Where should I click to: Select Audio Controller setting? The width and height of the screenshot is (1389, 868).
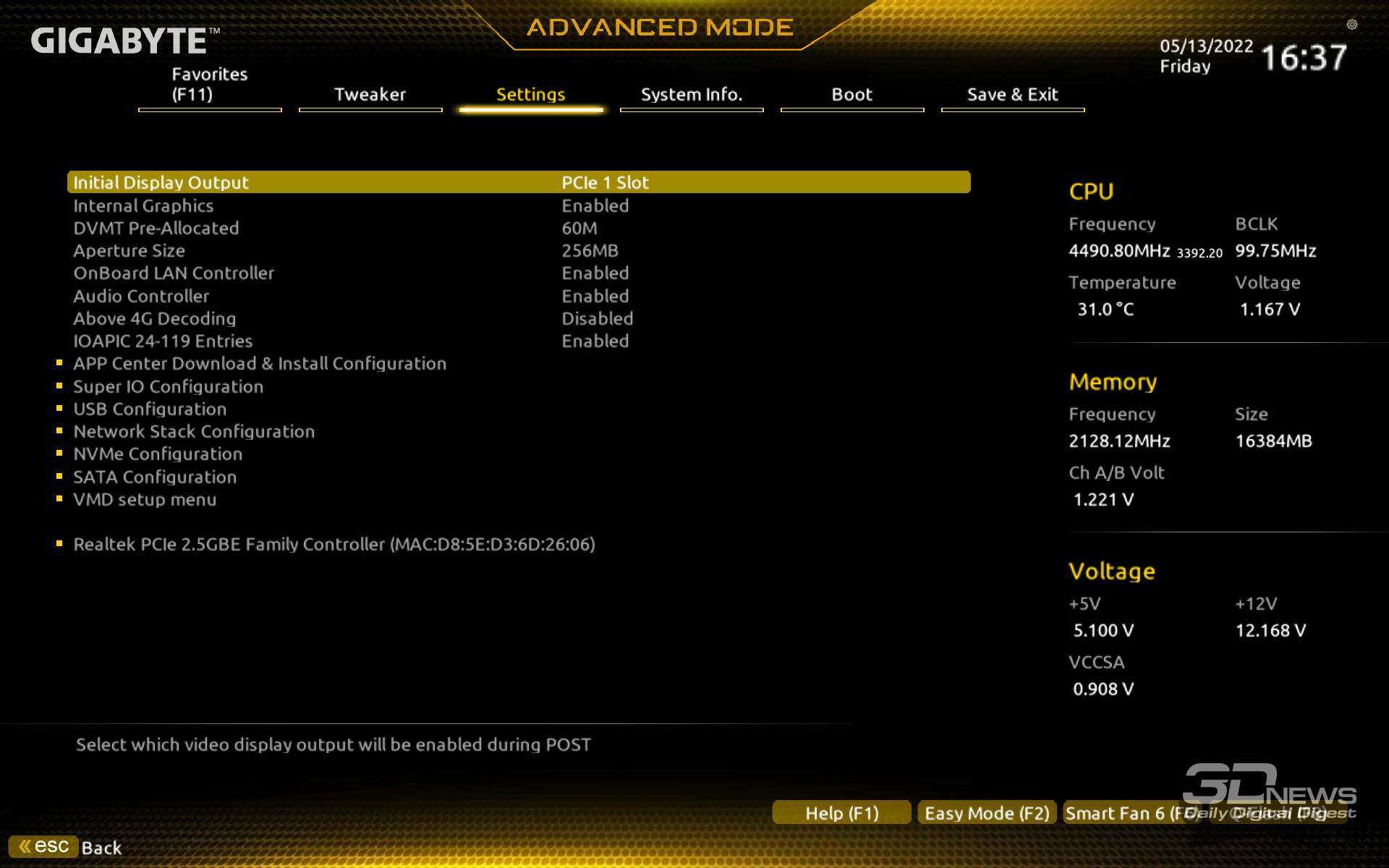141,296
